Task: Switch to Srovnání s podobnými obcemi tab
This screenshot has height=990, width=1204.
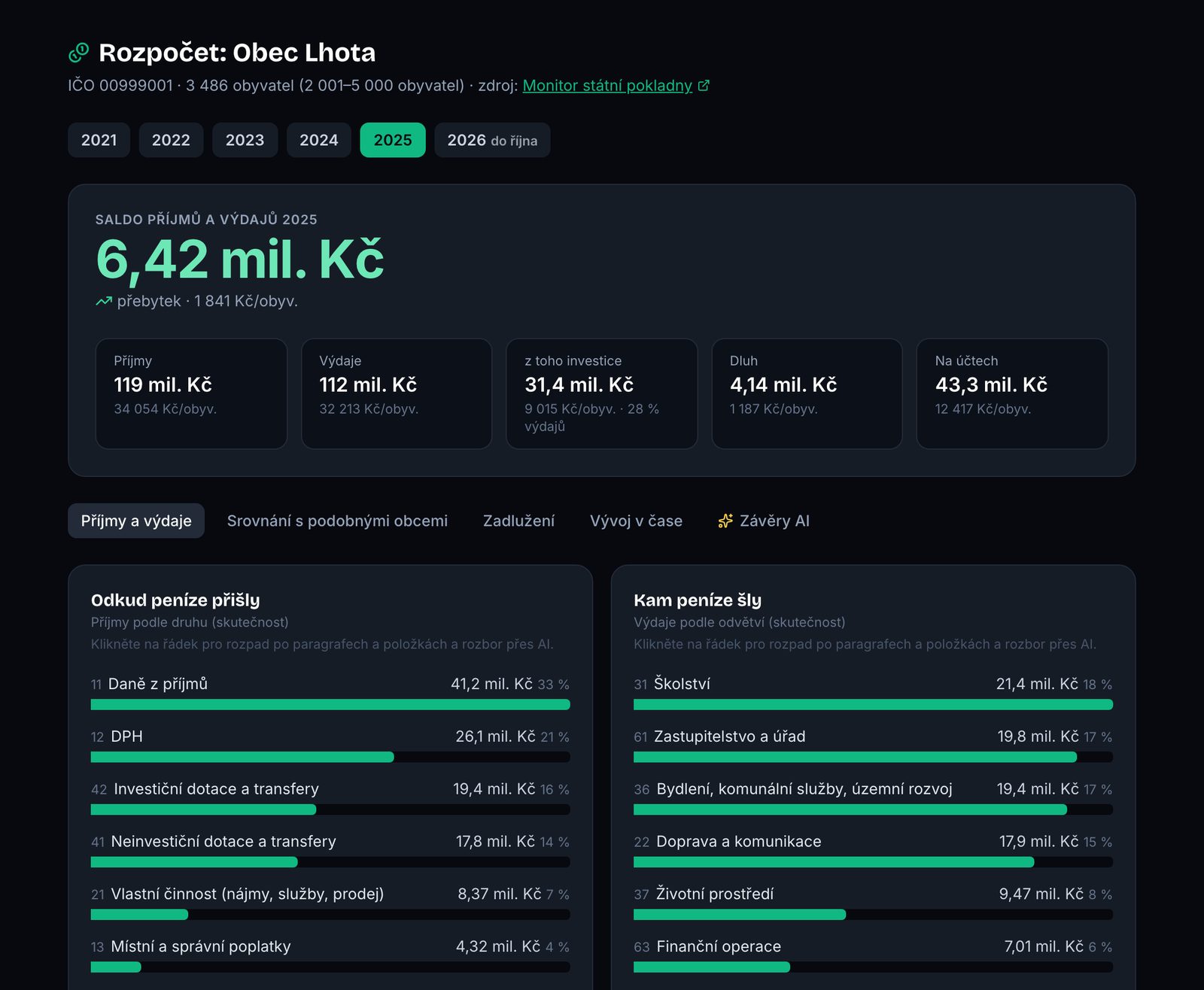Action: [x=337, y=521]
